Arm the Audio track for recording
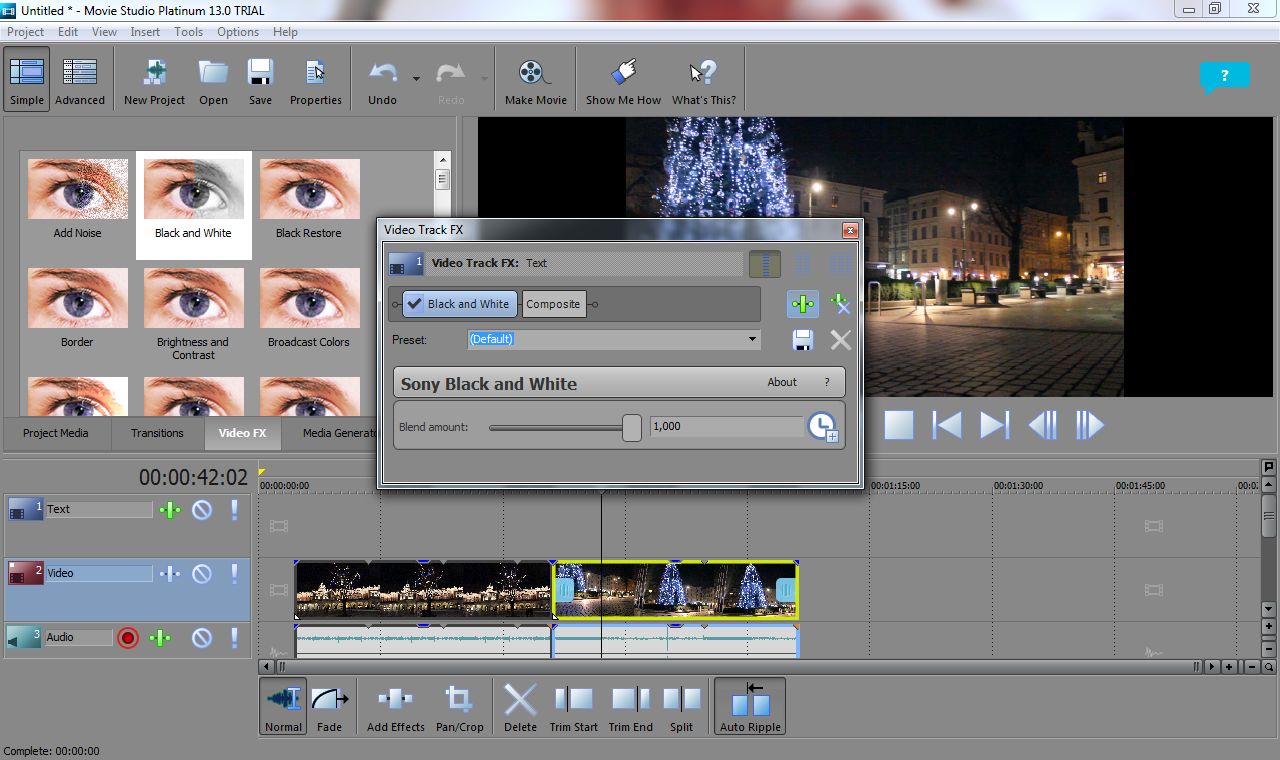Image resolution: width=1280 pixels, height=760 pixels. [128, 638]
